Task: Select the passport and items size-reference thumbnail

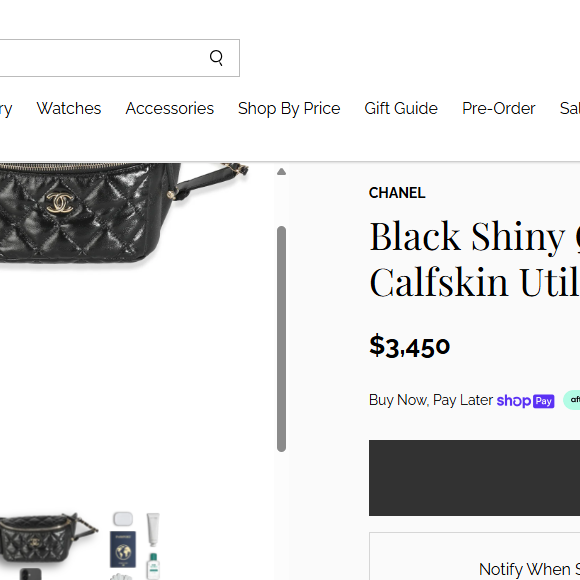Action: pos(135,546)
